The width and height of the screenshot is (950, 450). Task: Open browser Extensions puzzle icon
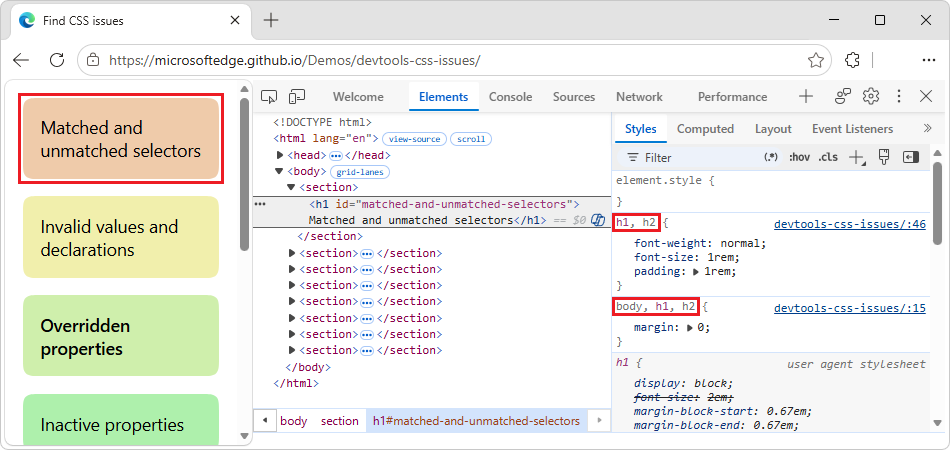tap(852, 60)
